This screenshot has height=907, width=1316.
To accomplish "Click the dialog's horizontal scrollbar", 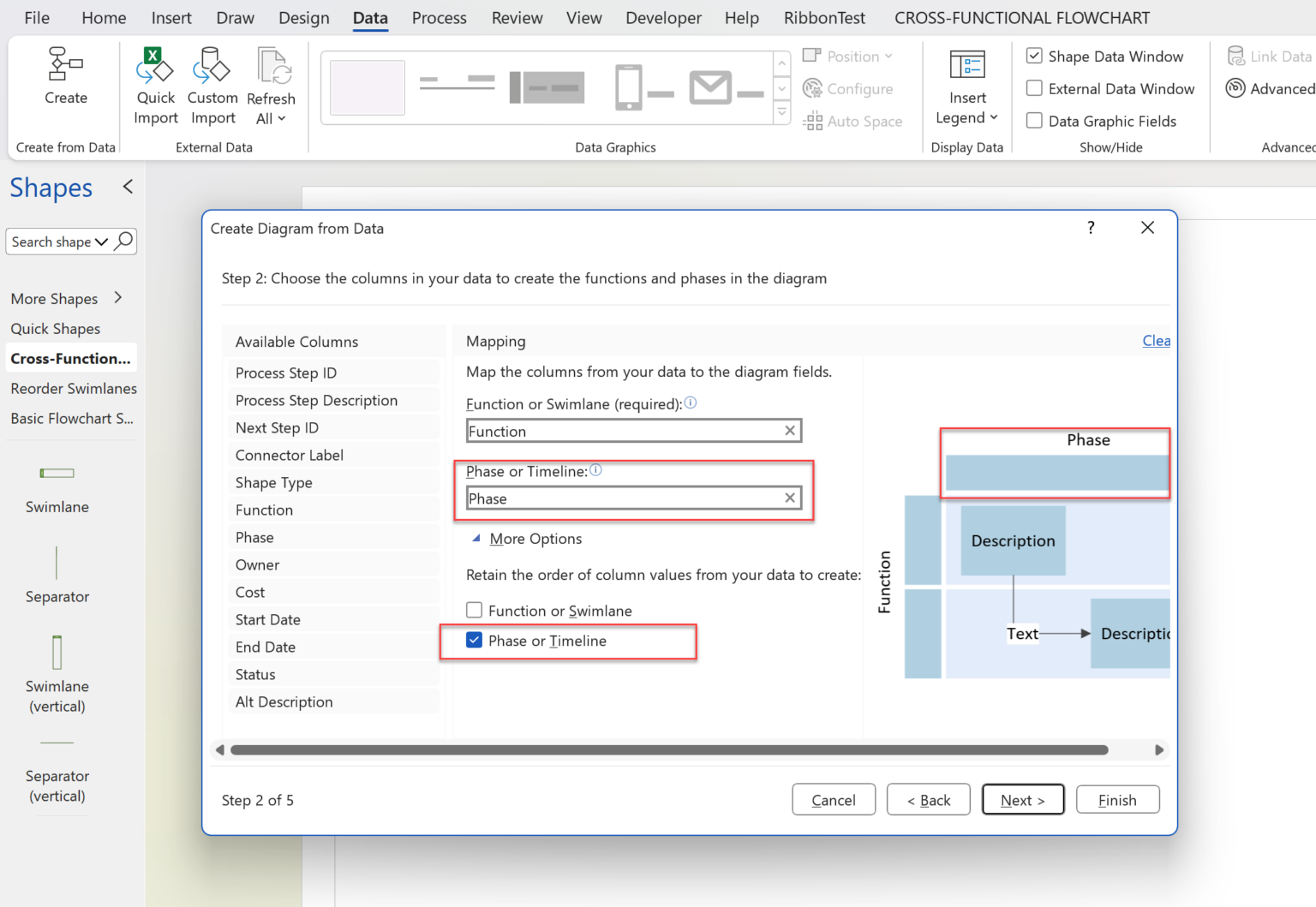I will click(668, 750).
